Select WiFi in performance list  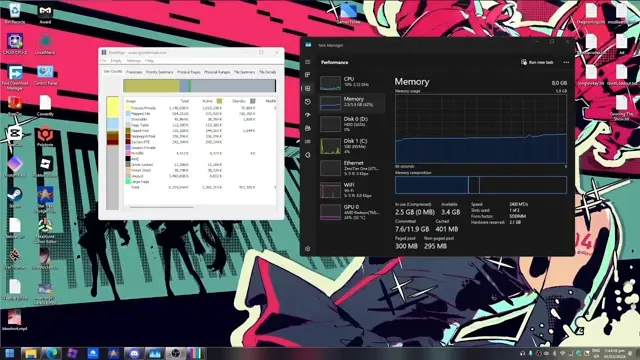(x=351, y=190)
